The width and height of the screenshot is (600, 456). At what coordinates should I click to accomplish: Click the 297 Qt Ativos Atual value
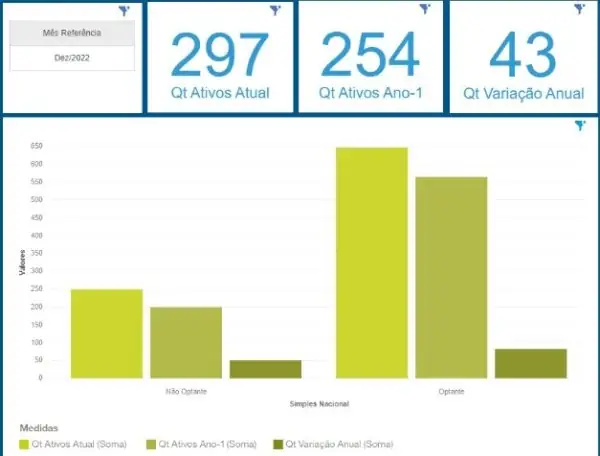point(220,56)
